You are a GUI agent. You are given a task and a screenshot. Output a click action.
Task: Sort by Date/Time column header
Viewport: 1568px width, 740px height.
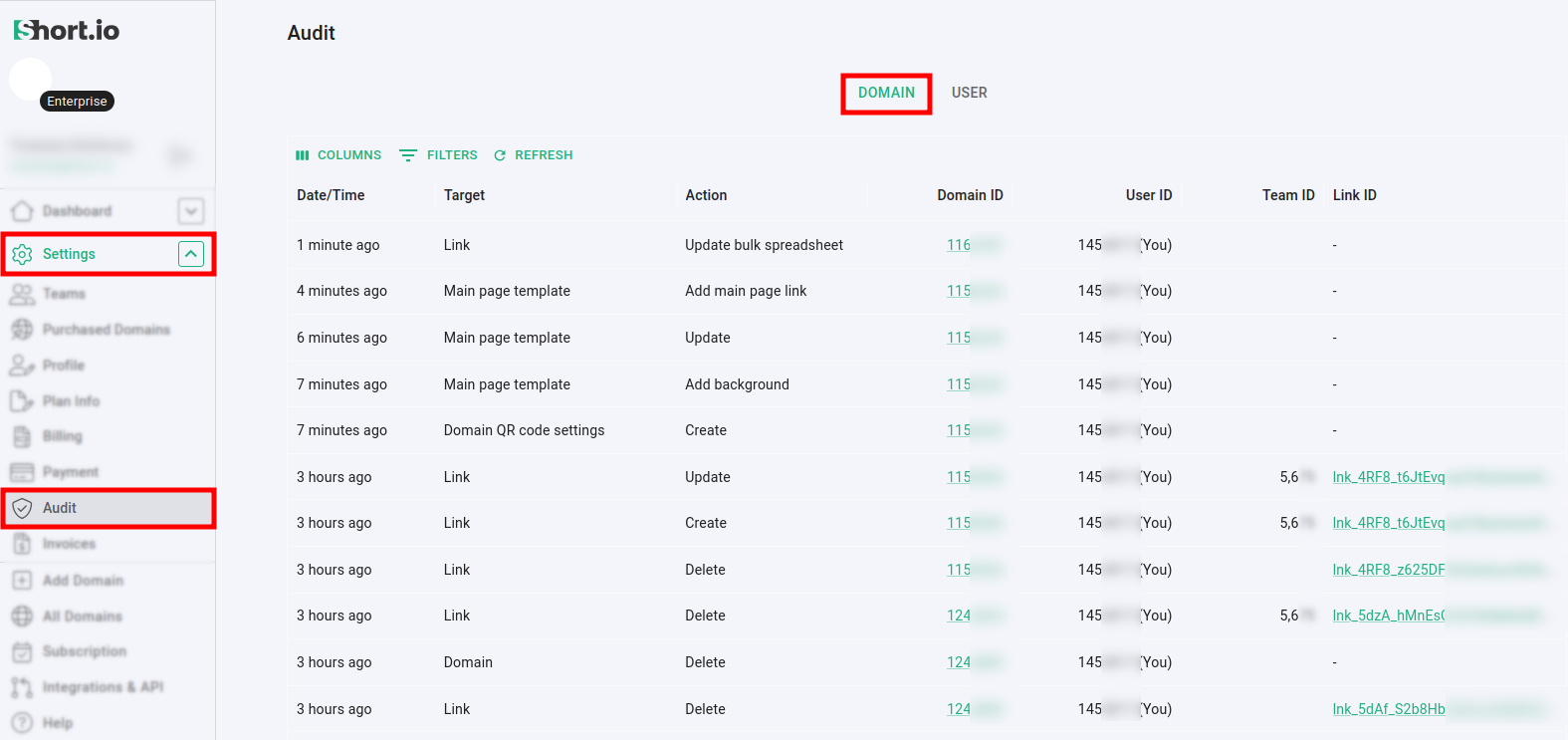[x=331, y=195]
